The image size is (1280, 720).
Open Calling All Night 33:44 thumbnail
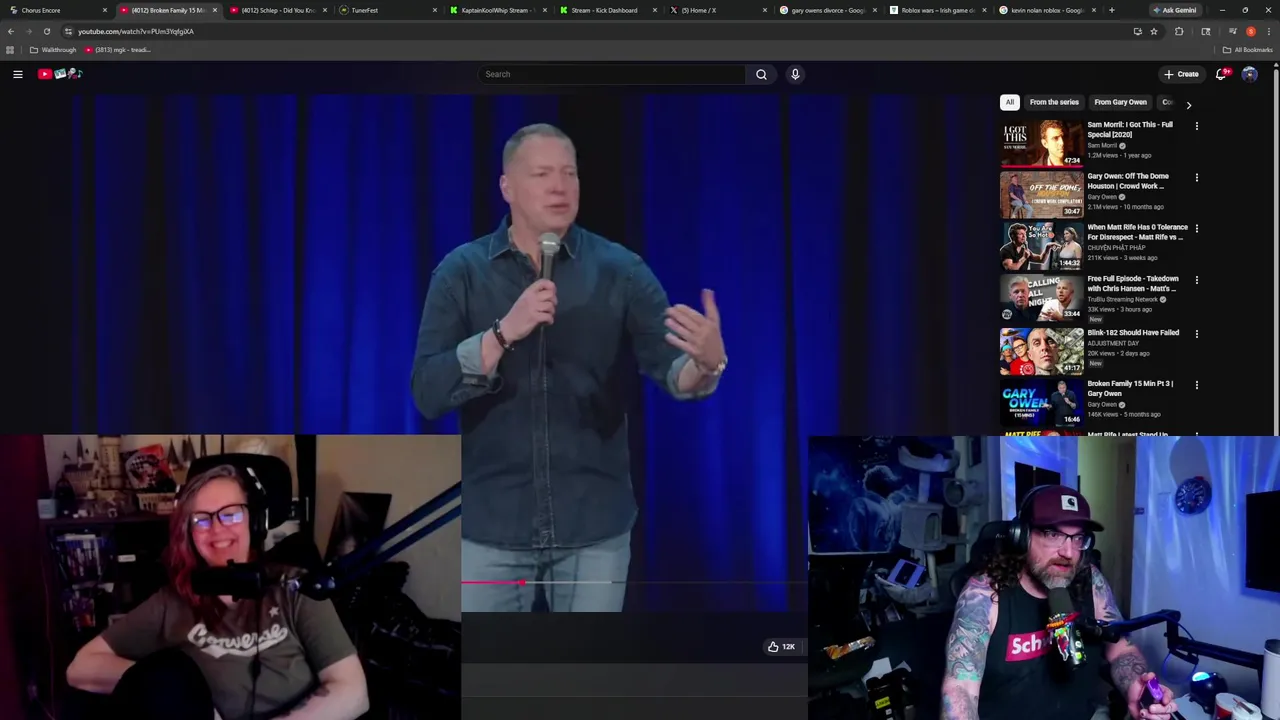click(1041, 298)
